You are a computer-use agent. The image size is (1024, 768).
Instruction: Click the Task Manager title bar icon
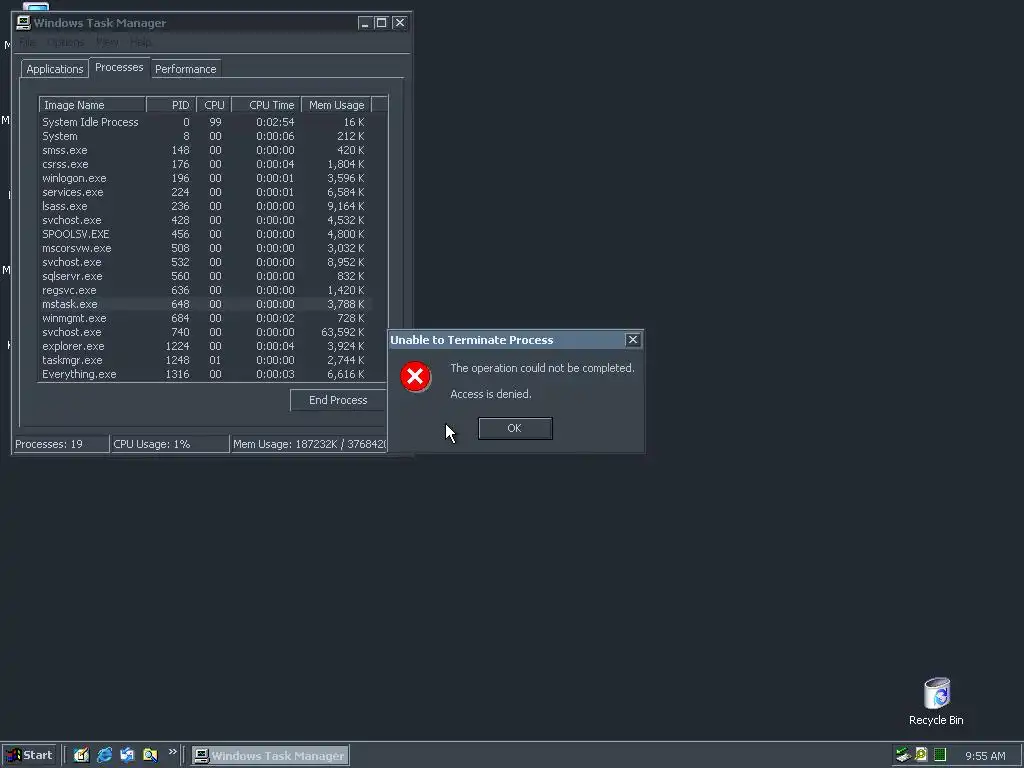pyautogui.click(x=24, y=23)
